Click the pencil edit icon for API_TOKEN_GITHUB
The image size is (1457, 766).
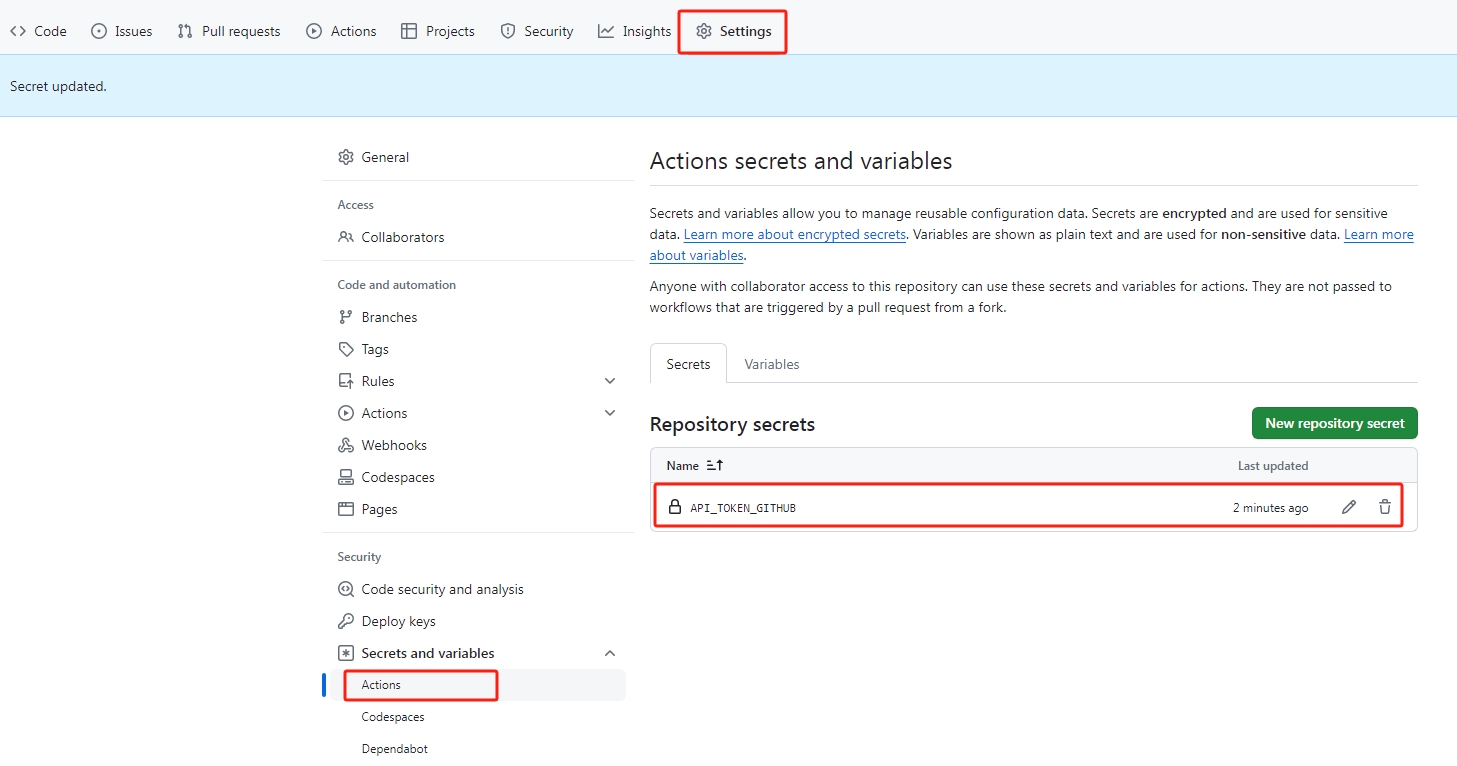[x=1348, y=507]
